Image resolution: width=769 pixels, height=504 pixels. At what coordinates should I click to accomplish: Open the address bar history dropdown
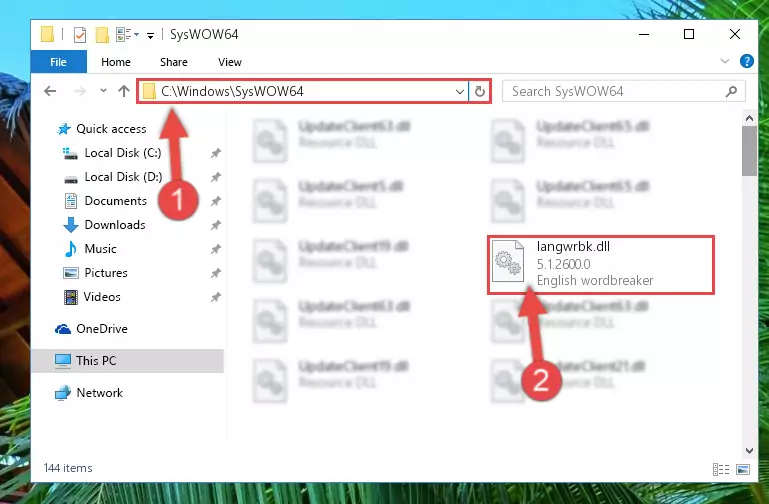coord(460,92)
